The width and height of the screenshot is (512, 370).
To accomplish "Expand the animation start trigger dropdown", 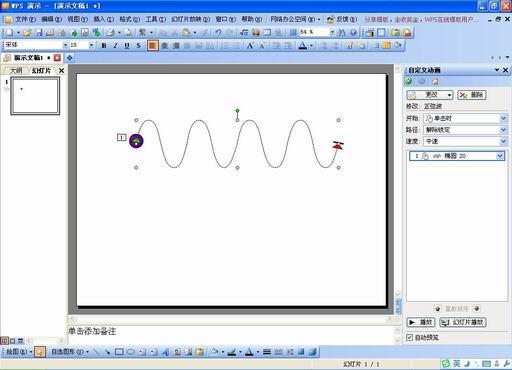I will click(503, 118).
